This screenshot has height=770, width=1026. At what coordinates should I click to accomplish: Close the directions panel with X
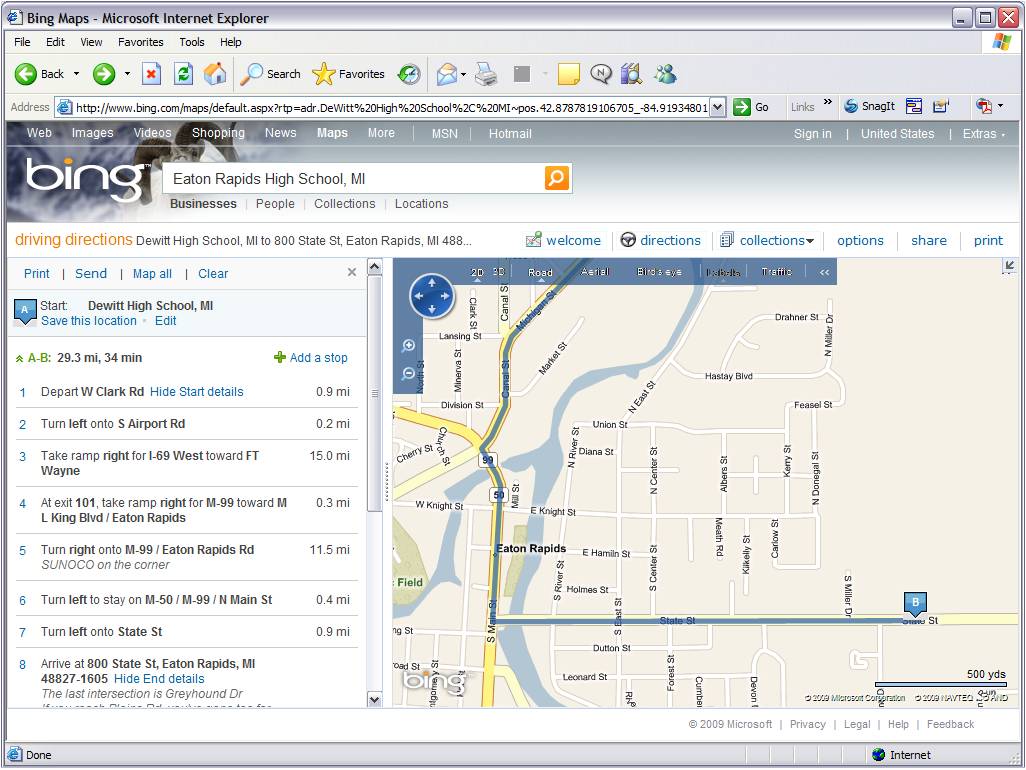[352, 272]
